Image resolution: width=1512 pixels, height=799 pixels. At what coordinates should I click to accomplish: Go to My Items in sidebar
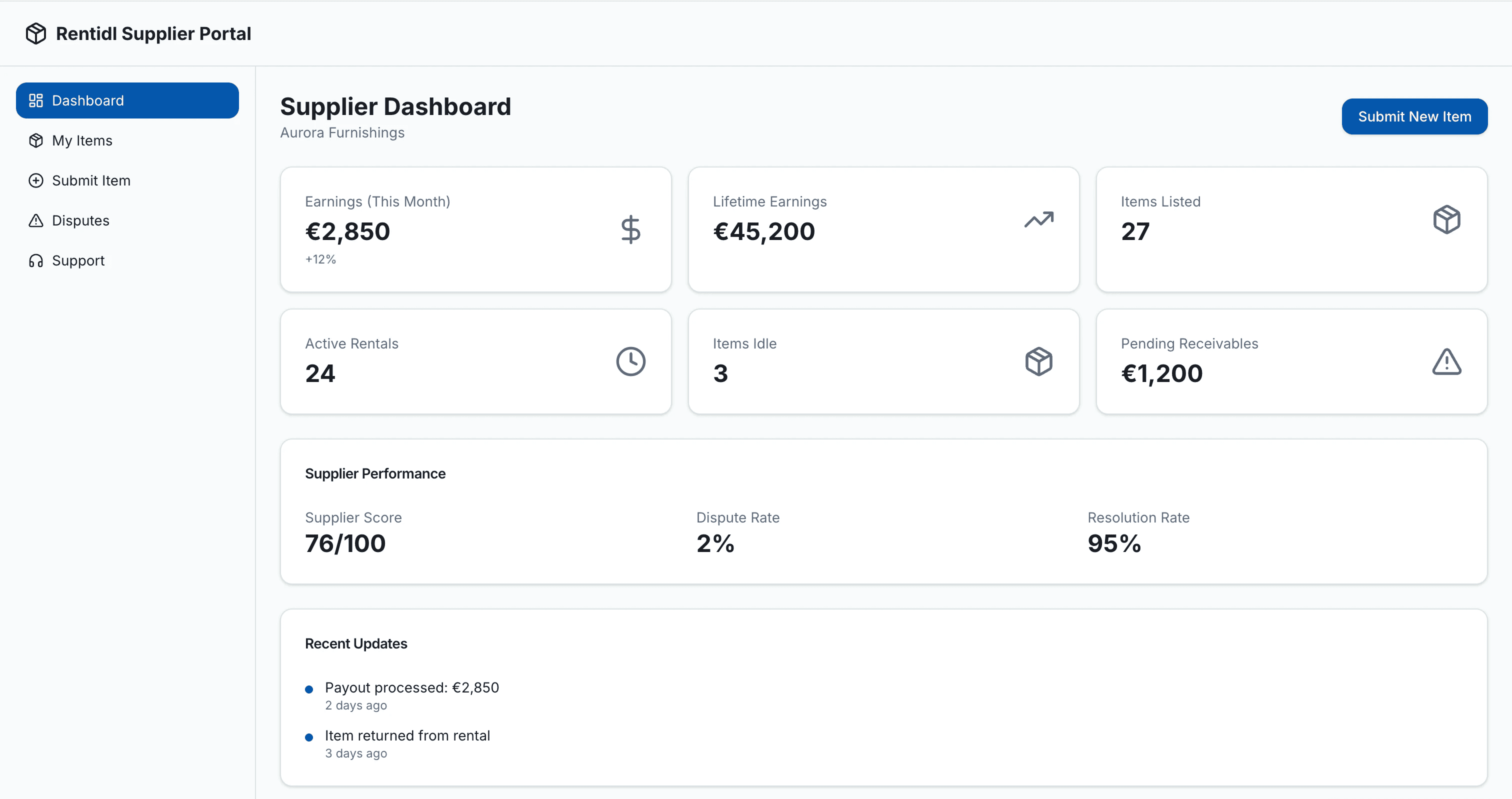82,141
